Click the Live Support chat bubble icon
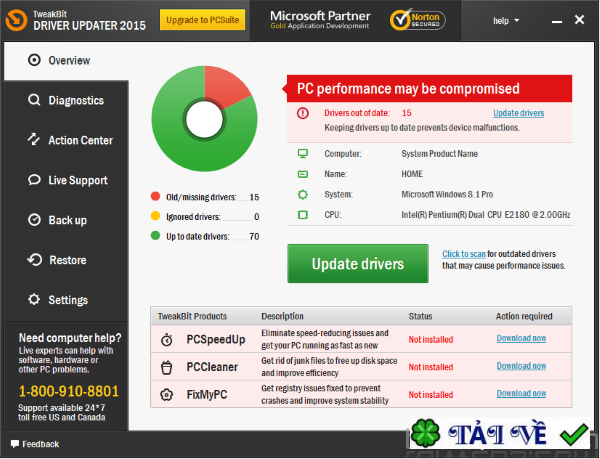The width and height of the screenshot is (600, 459). [34, 180]
